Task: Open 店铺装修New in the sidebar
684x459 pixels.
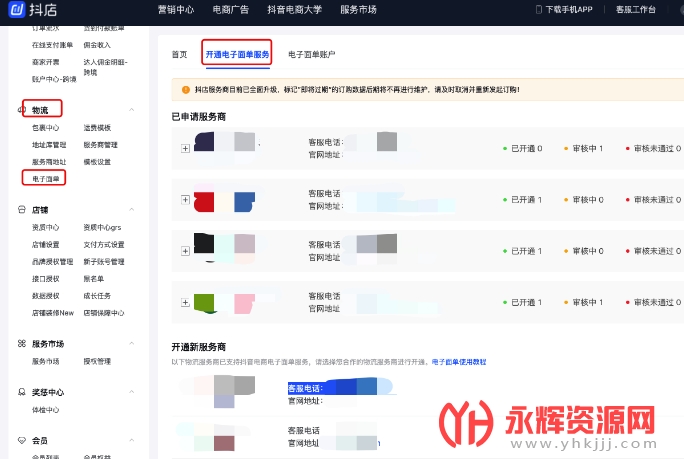Action: point(53,312)
